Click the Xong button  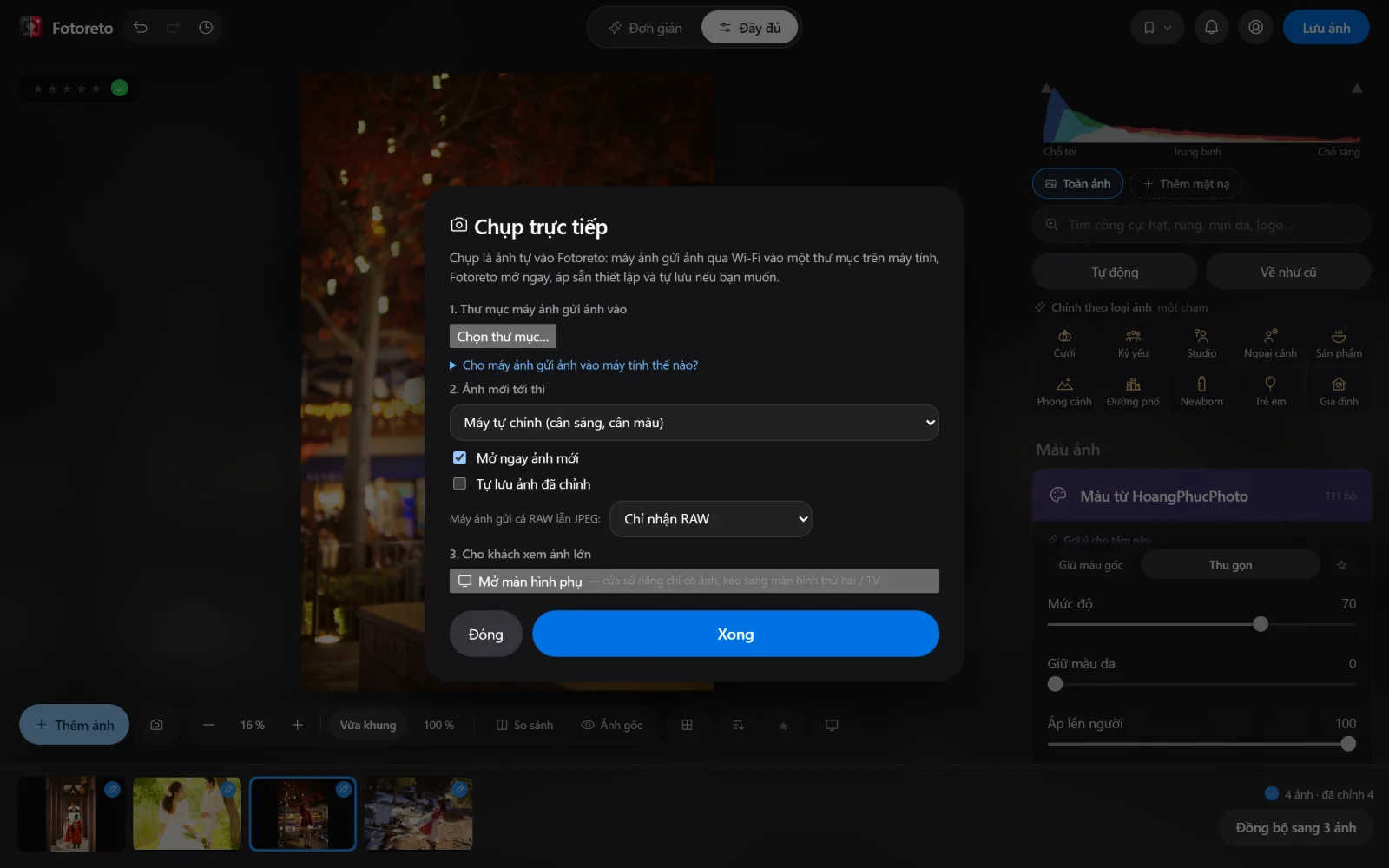point(735,634)
